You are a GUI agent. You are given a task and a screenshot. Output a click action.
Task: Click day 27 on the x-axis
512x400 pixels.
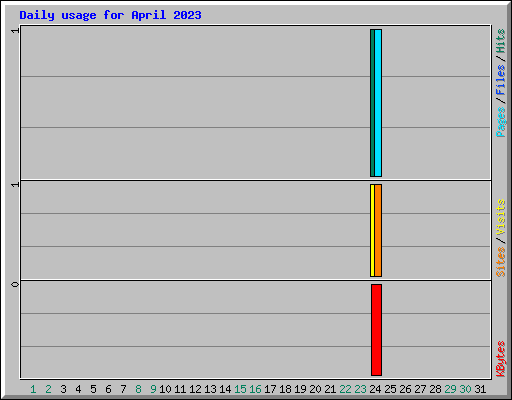tap(420, 389)
